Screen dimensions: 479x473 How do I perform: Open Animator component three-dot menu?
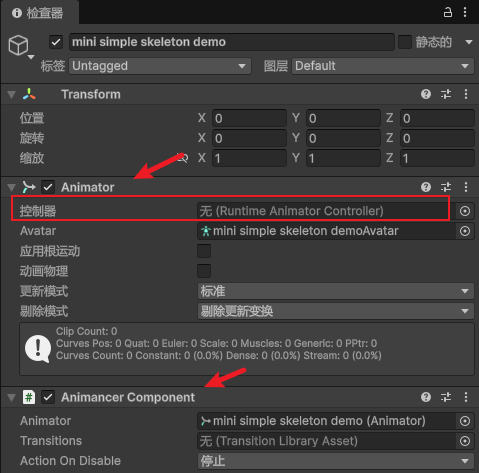coord(466,187)
